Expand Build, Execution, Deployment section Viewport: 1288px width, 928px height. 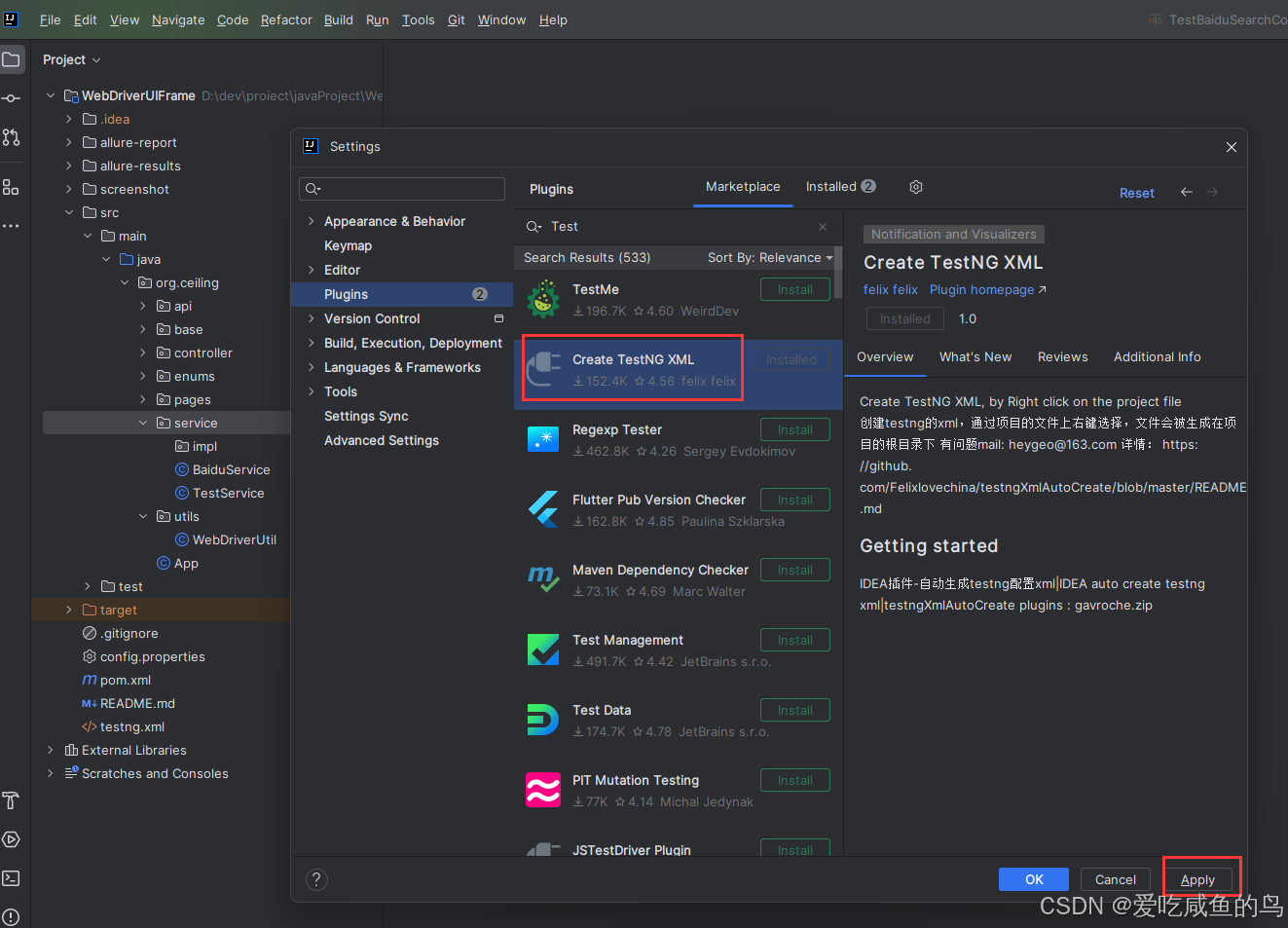[312, 343]
